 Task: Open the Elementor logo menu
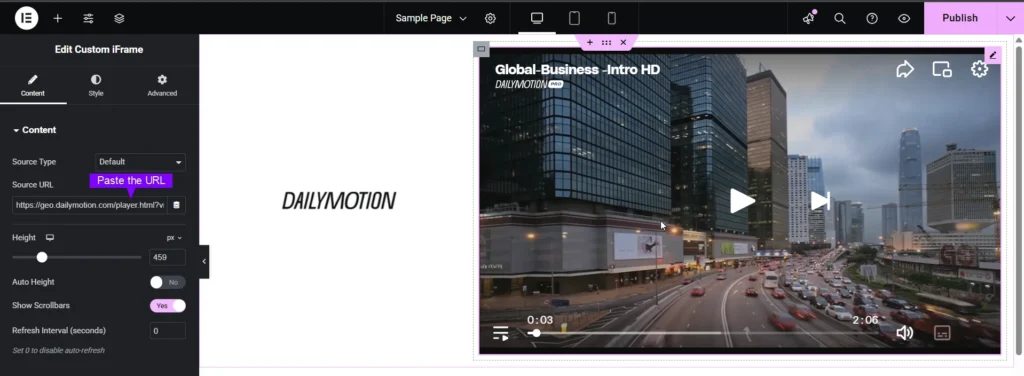pyautogui.click(x=27, y=18)
